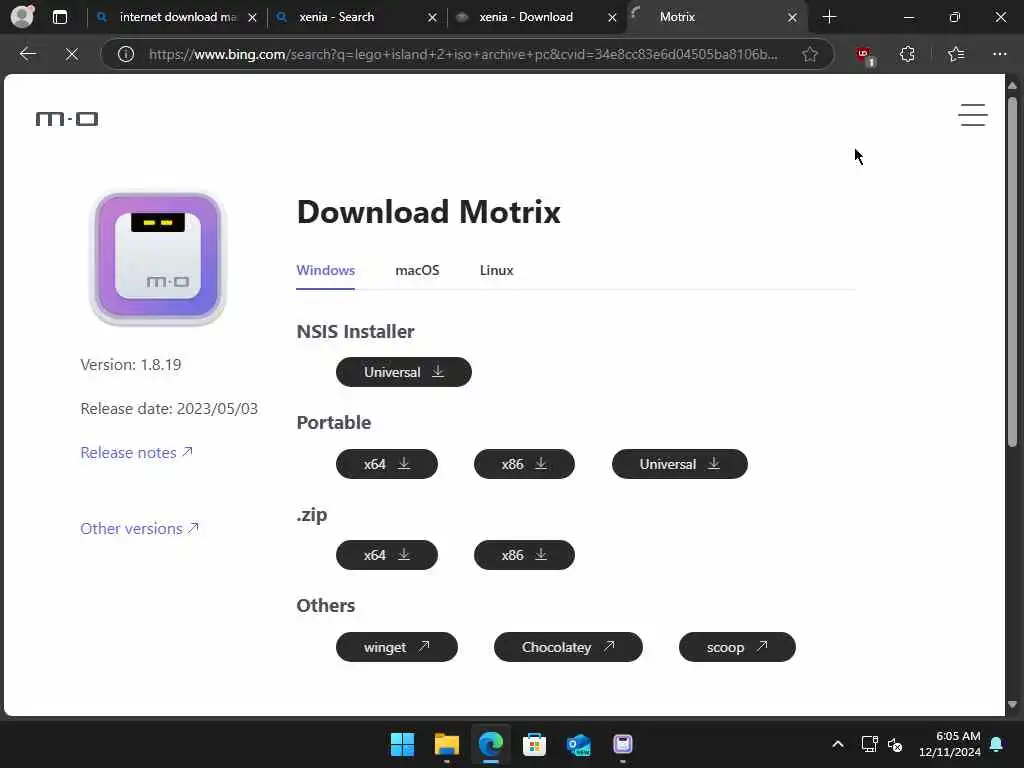Click the Download Motrix heading
The image size is (1024, 768).
(x=428, y=212)
